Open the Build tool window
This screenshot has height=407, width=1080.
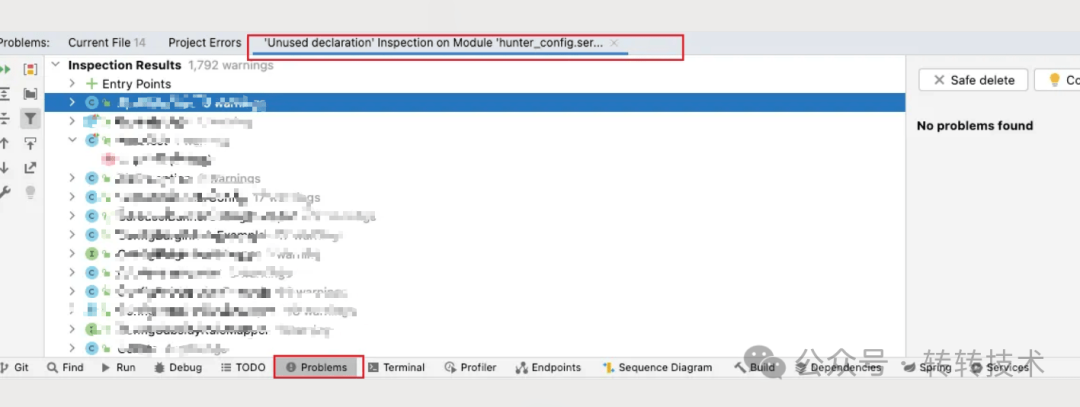pyautogui.click(x=754, y=367)
